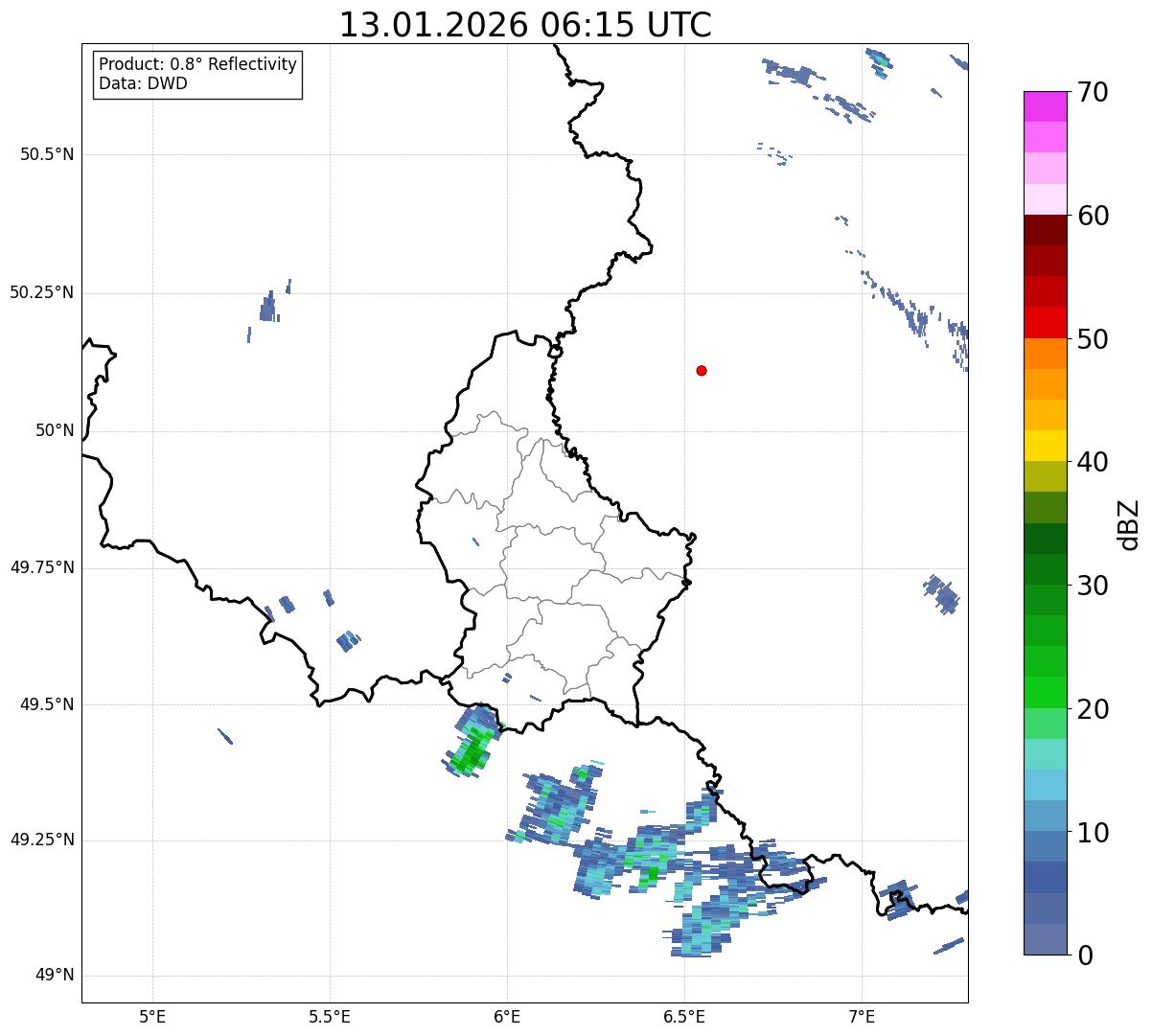Viewport: 1152px width, 1036px height.
Task: Click the plot title 13.01.2026 06:15 UTC
Action: click(x=525, y=24)
